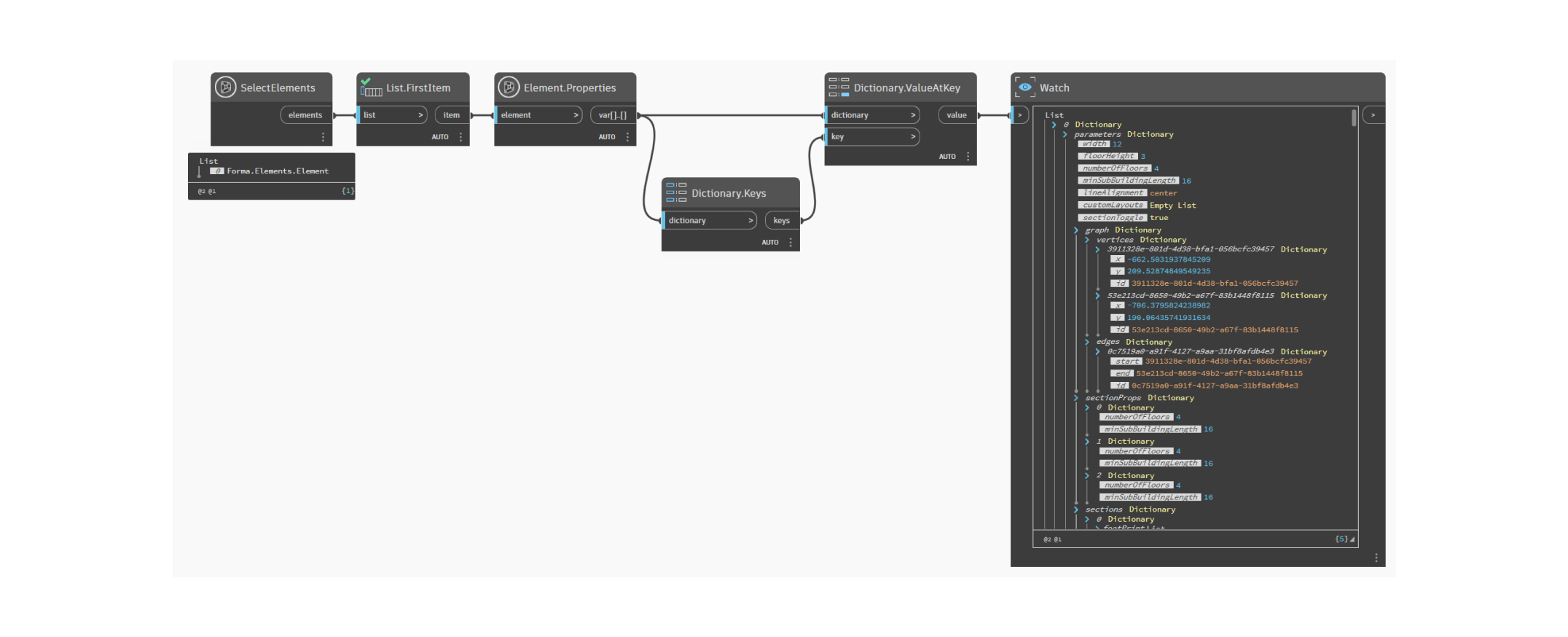Screen dimensions: 1568x637
Task: Open the Watch node options dots
Action: (1376, 558)
